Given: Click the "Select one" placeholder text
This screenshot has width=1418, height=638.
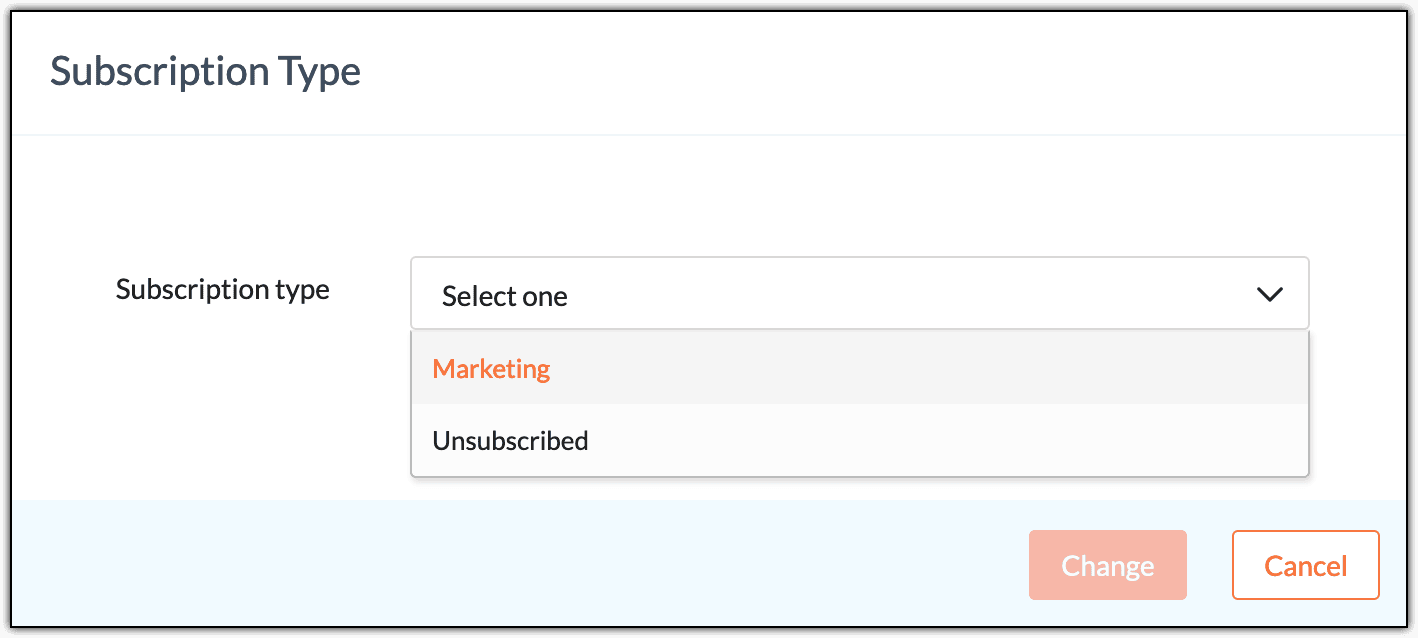Looking at the screenshot, I should pyautogui.click(x=505, y=296).
